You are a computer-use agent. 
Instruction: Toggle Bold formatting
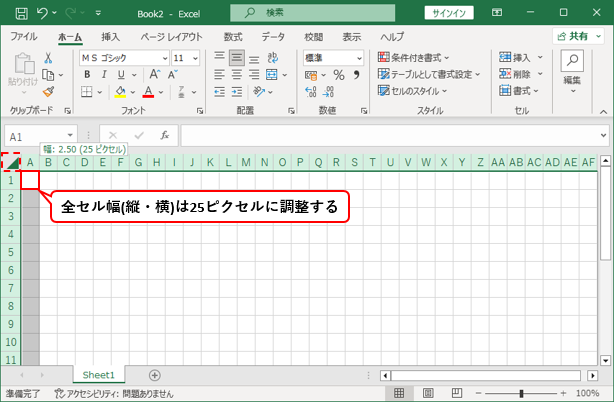pos(87,74)
